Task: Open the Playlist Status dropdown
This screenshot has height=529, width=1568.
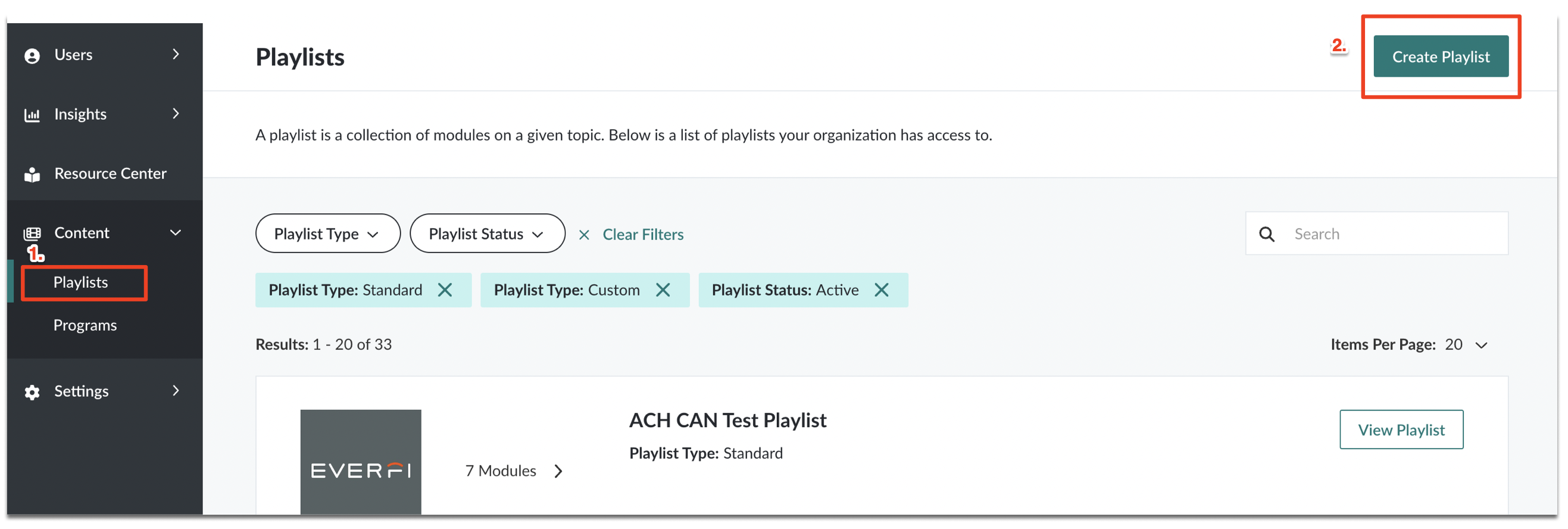Action: pyautogui.click(x=487, y=234)
